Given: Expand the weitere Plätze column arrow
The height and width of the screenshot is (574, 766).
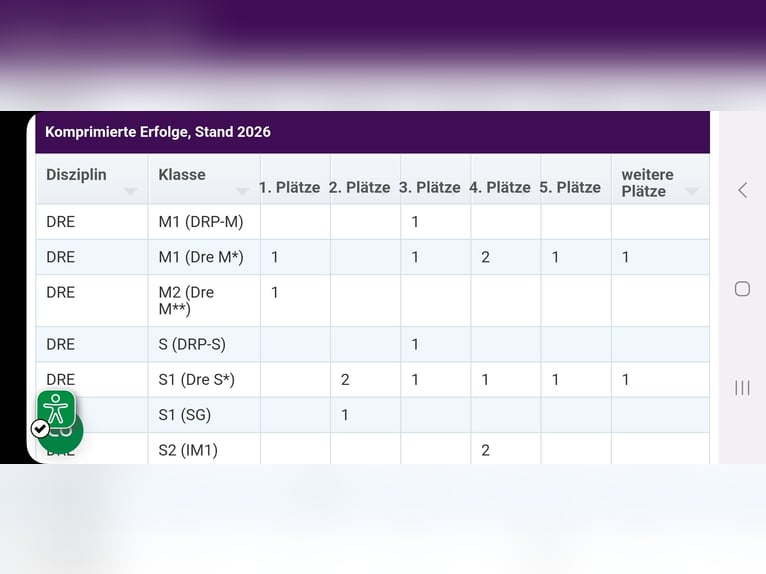Looking at the screenshot, I should [x=692, y=192].
